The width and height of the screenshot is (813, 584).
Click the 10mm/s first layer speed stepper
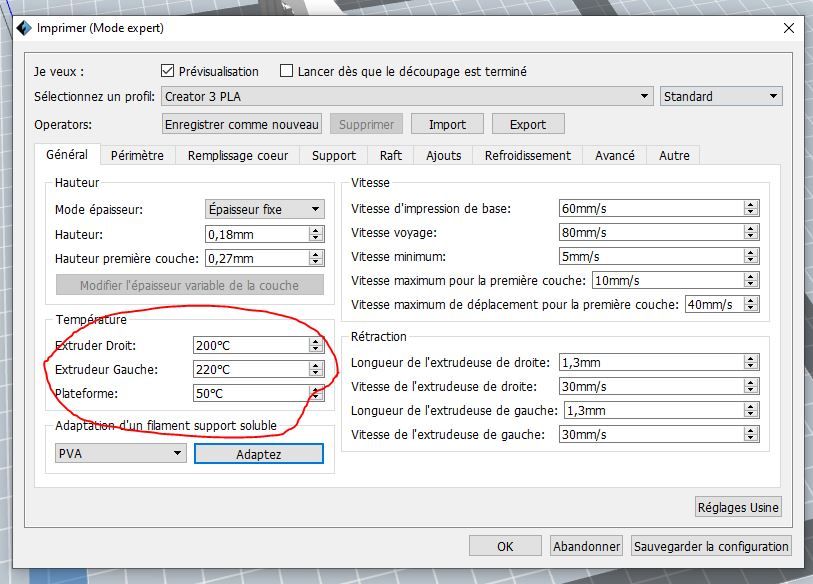tap(751, 281)
